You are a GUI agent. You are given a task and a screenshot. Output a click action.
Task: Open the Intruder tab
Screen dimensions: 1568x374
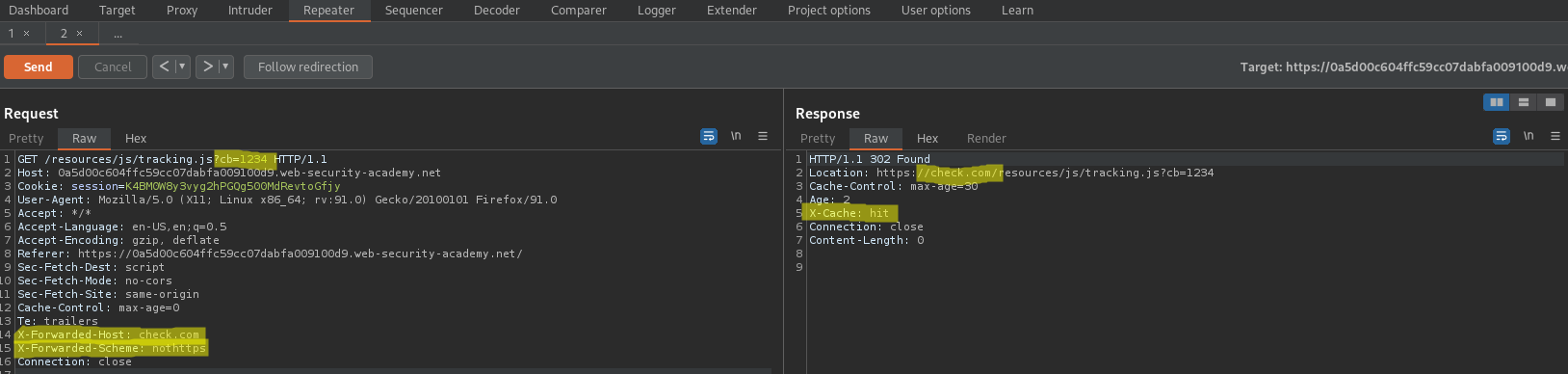tap(250, 11)
